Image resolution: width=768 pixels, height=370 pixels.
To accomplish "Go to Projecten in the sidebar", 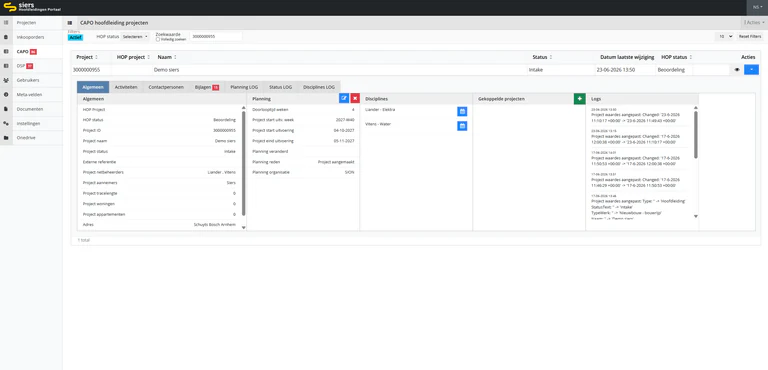I will (x=26, y=23).
